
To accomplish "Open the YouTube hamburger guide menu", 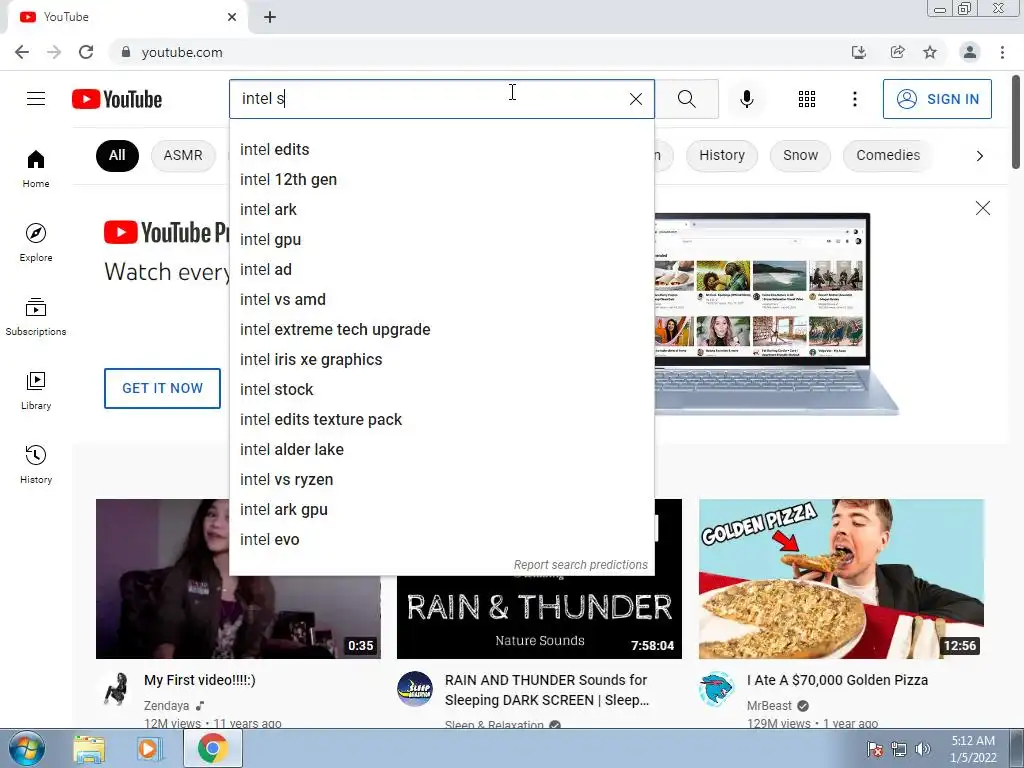I will pos(36,99).
